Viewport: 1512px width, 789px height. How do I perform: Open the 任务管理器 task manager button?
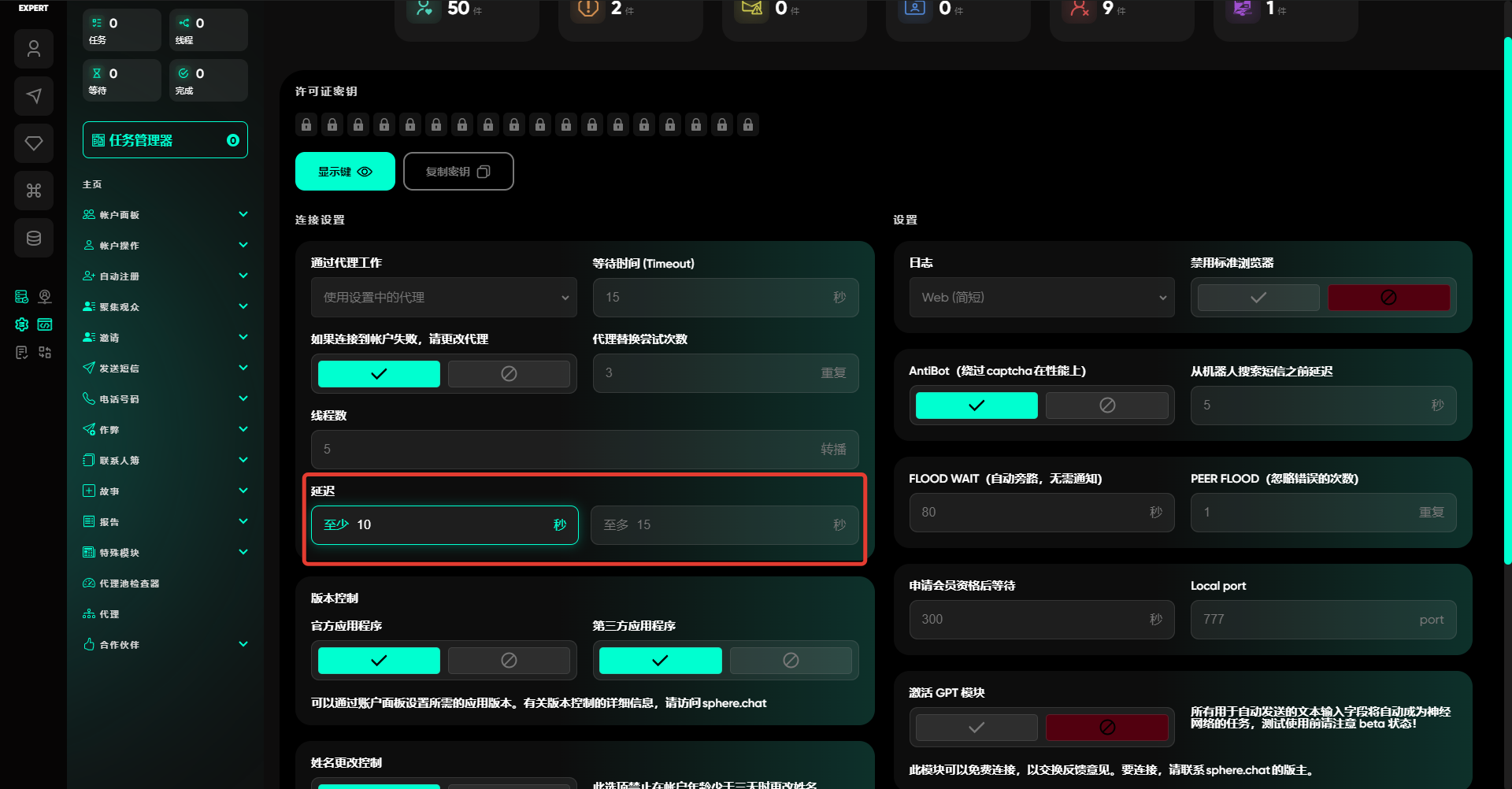(165, 140)
